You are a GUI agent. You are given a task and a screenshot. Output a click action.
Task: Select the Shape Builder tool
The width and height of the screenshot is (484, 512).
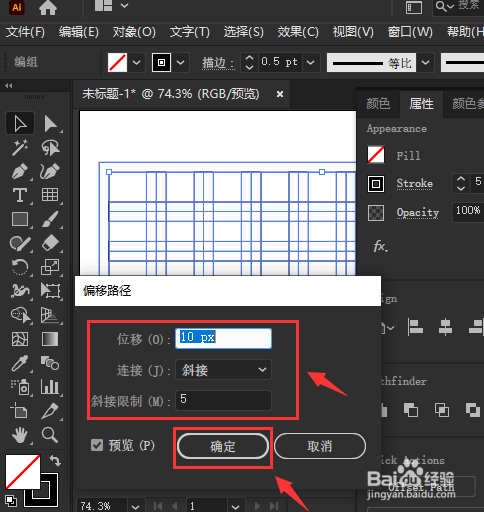tap(20, 315)
